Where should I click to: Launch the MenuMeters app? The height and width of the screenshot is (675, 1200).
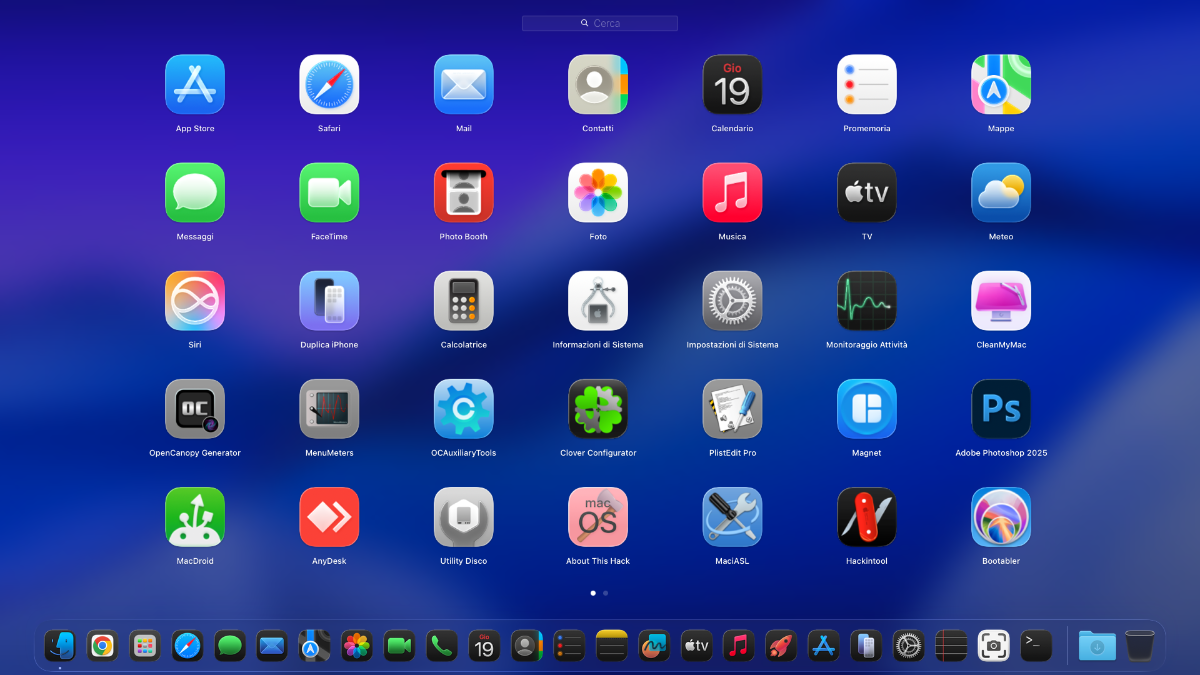pos(329,409)
